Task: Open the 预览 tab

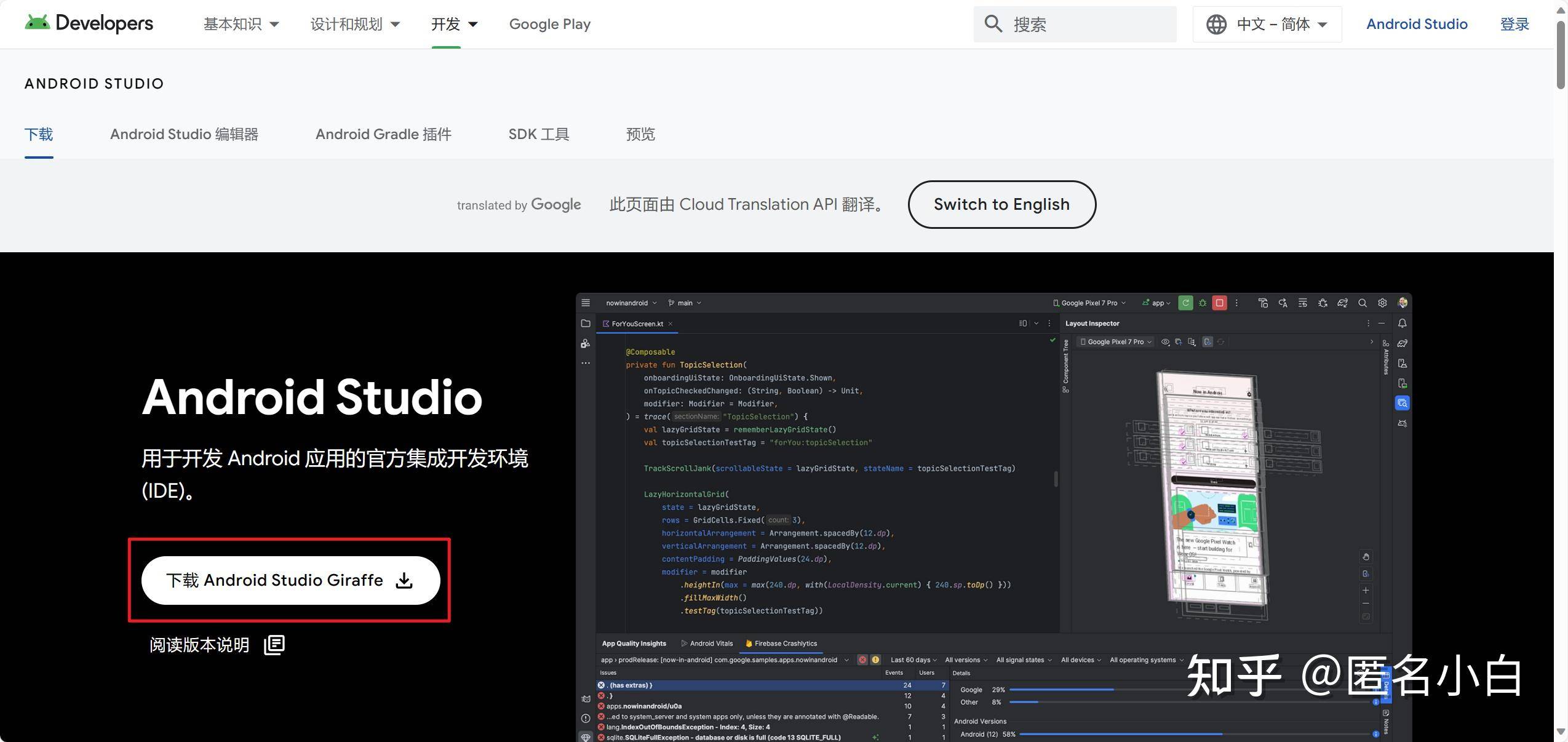Action: click(x=640, y=134)
